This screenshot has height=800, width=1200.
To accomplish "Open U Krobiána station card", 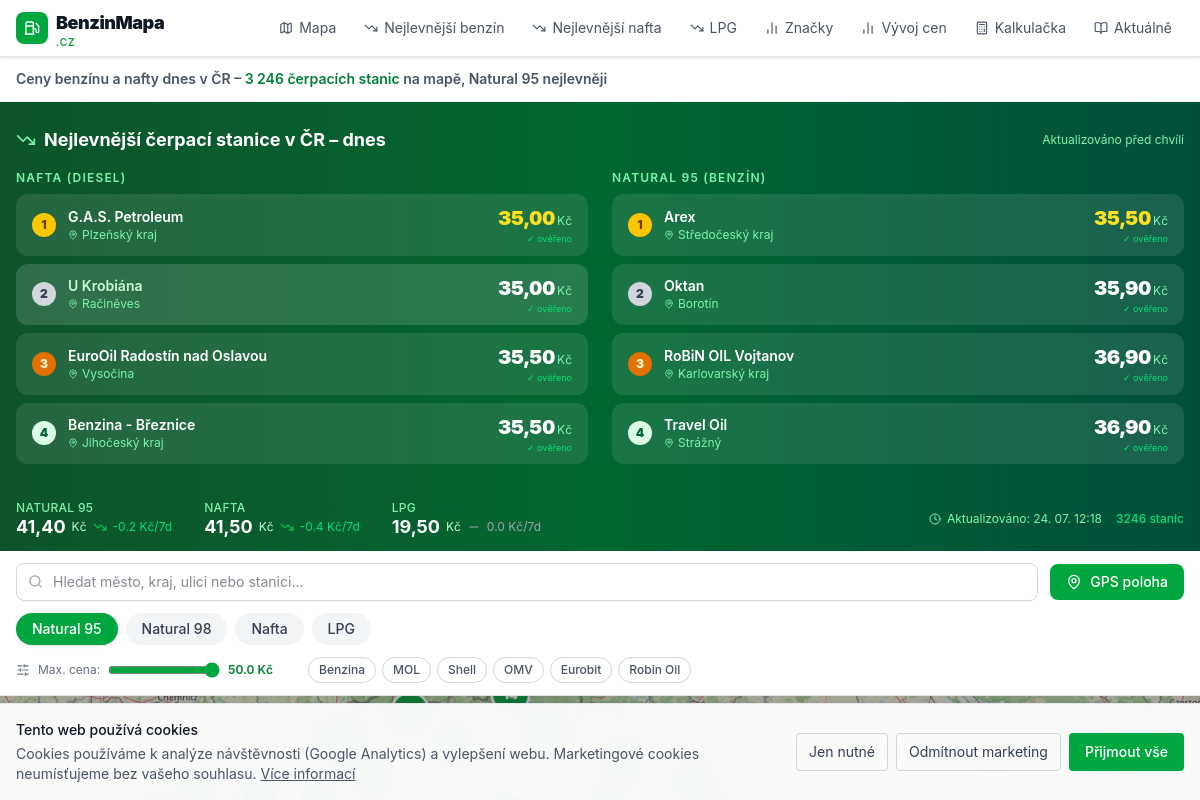I will coord(302,294).
